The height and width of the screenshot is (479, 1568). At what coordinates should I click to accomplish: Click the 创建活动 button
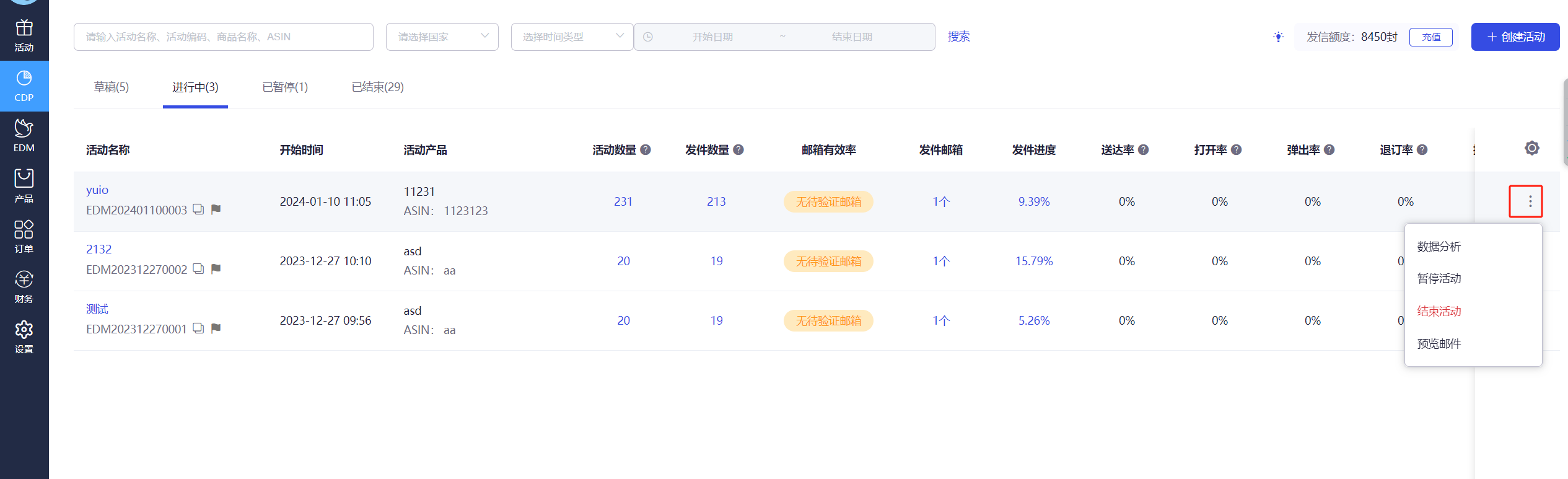pos(1515,37)
